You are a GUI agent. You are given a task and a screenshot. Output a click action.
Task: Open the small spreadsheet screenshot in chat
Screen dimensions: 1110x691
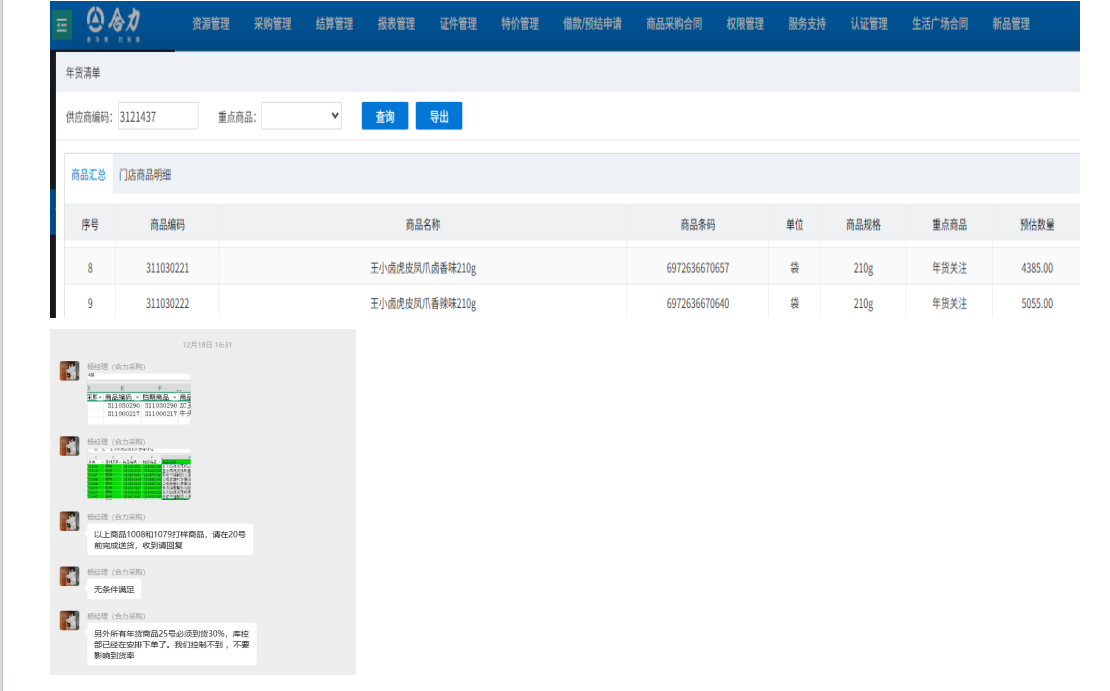[138, 401]
